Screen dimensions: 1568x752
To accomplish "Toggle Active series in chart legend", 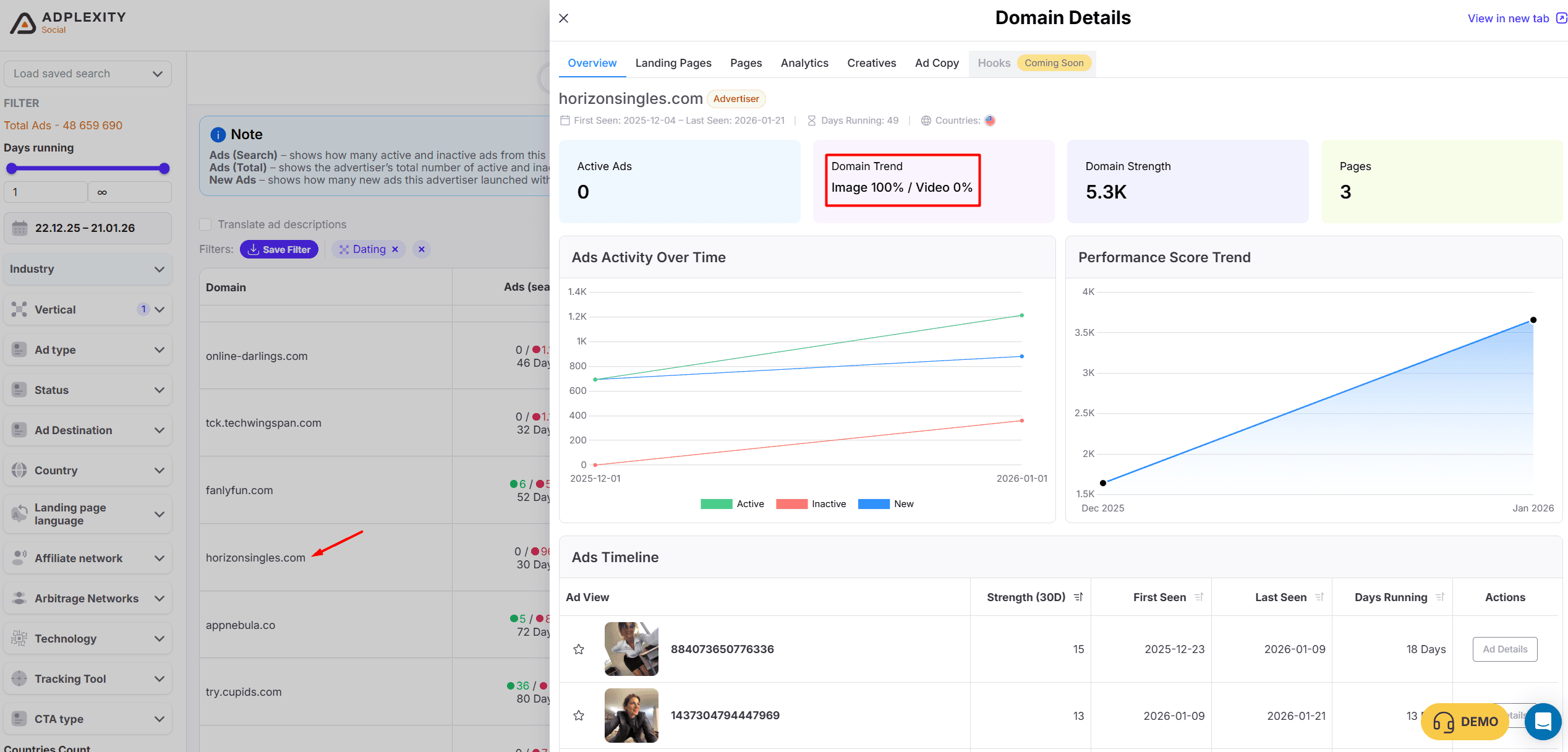I will point(732,504).
